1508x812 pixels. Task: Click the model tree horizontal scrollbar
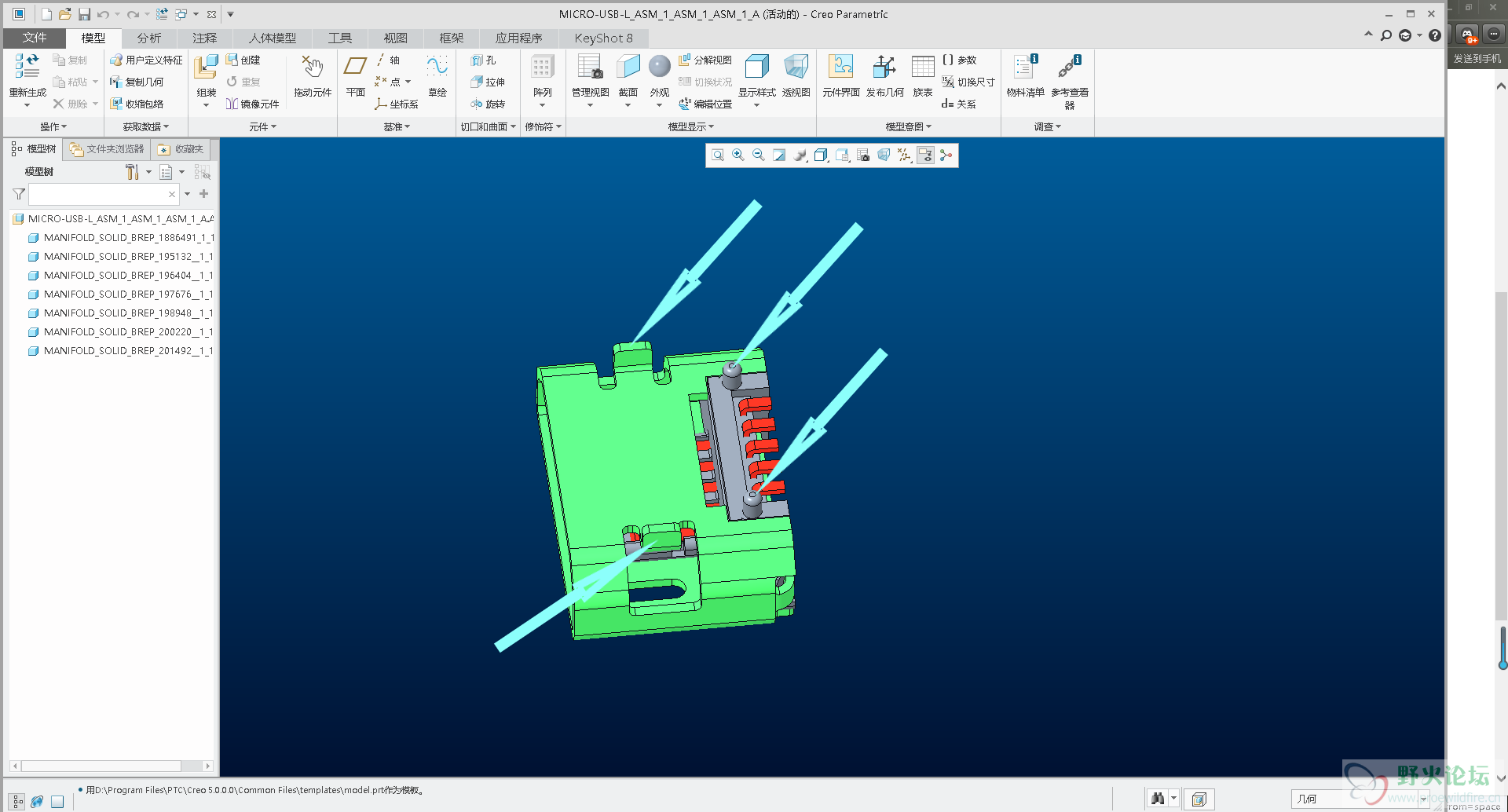112,766
